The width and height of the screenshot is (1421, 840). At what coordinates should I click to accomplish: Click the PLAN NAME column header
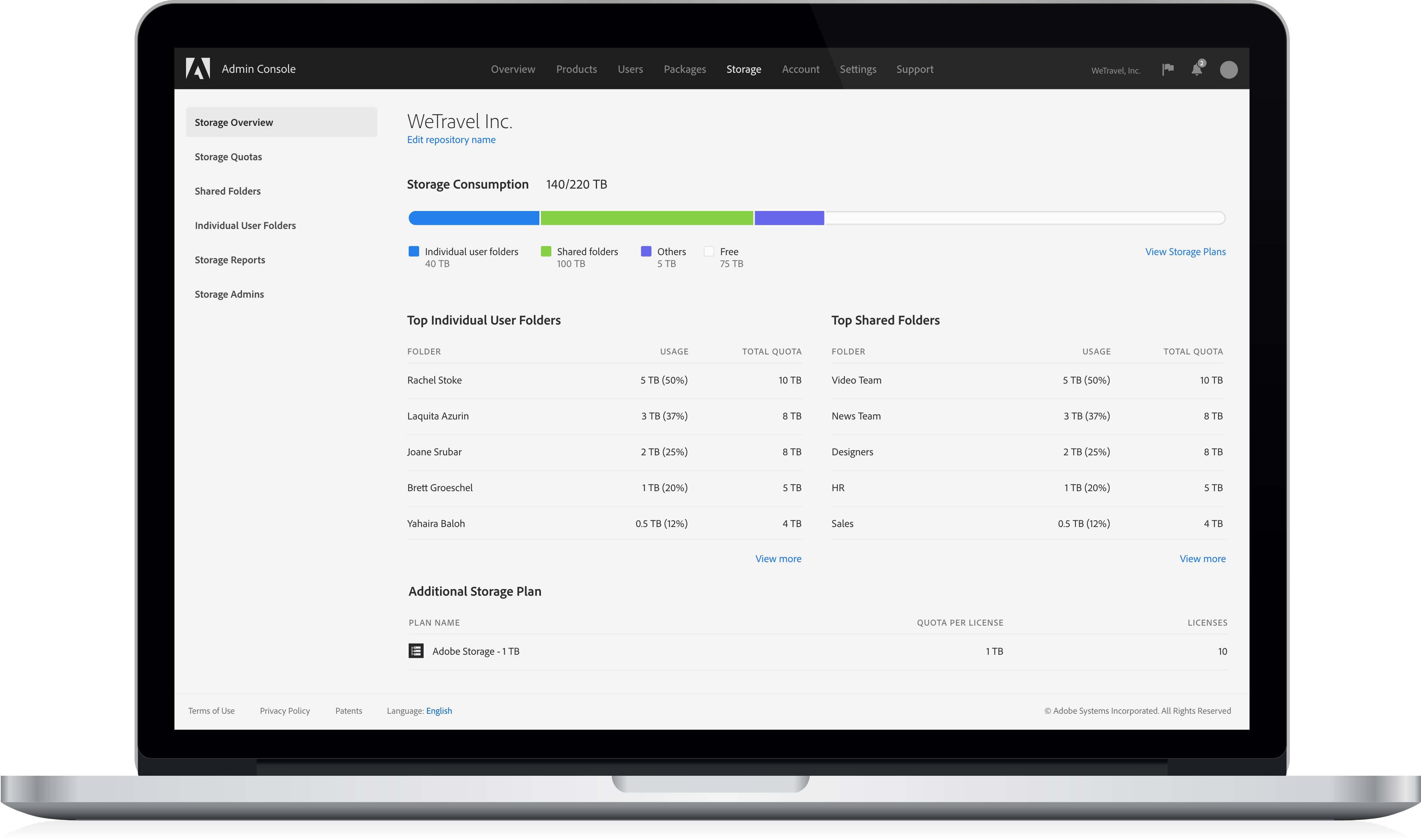[434, 623]
